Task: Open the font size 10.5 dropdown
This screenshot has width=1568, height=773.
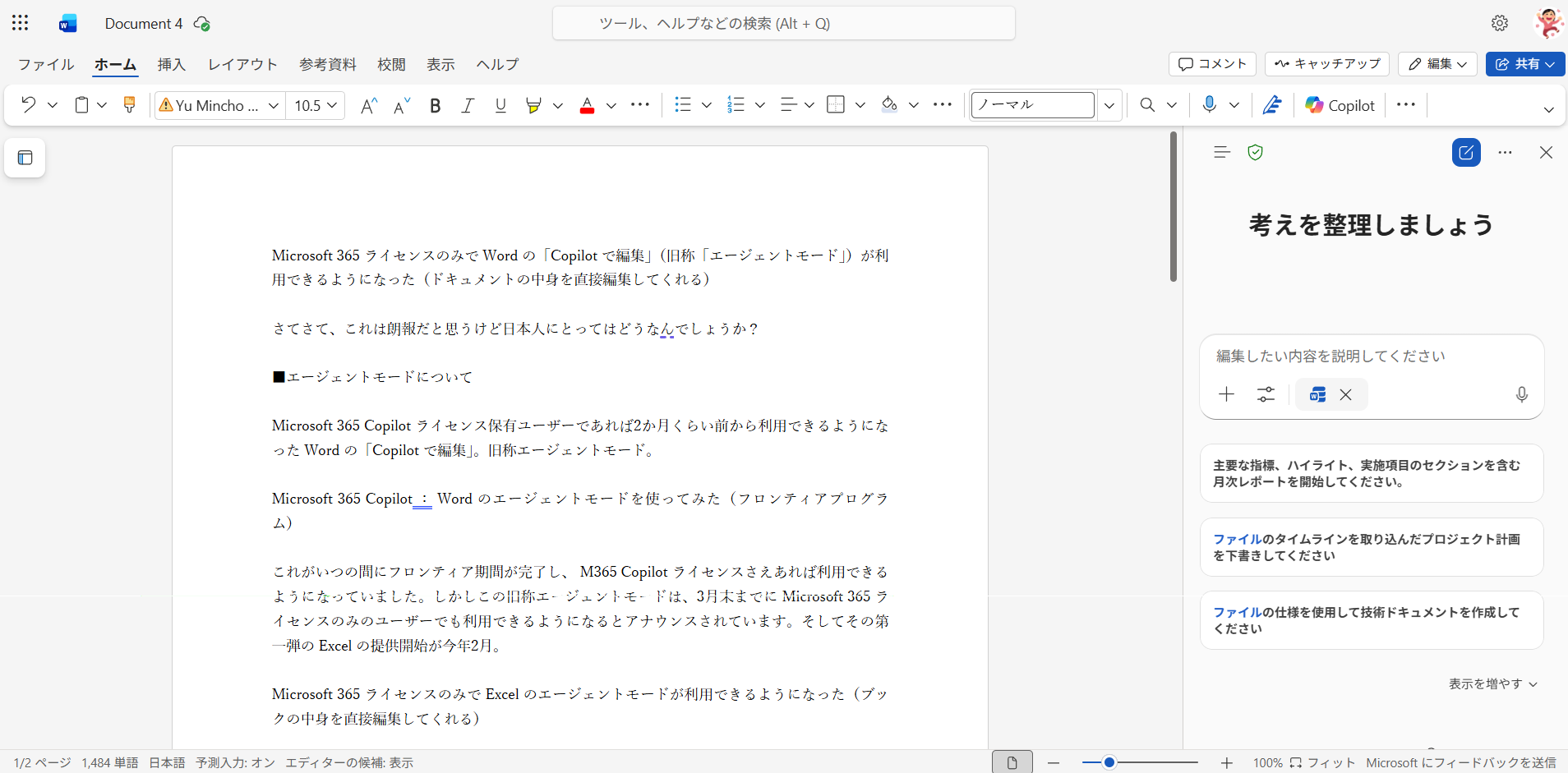Action: point(332,105)
